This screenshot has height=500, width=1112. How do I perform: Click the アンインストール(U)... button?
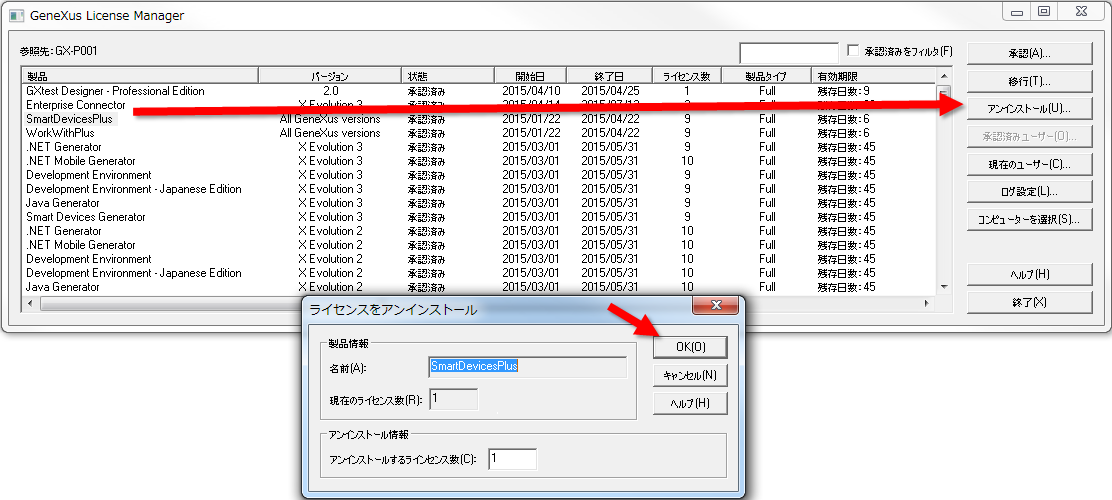(x=1029, y=109)
